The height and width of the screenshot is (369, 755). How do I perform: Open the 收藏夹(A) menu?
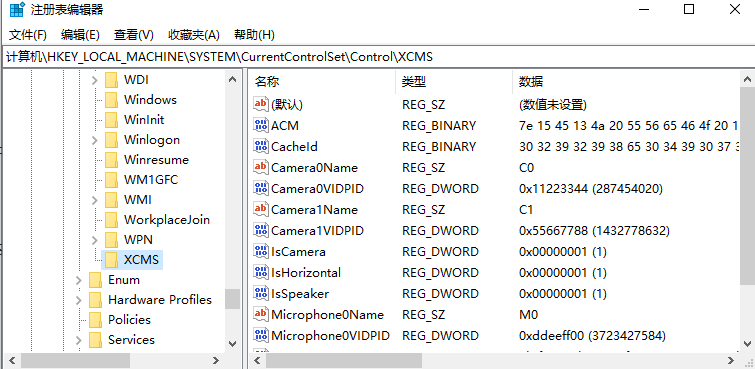click(x=194, y=35)
